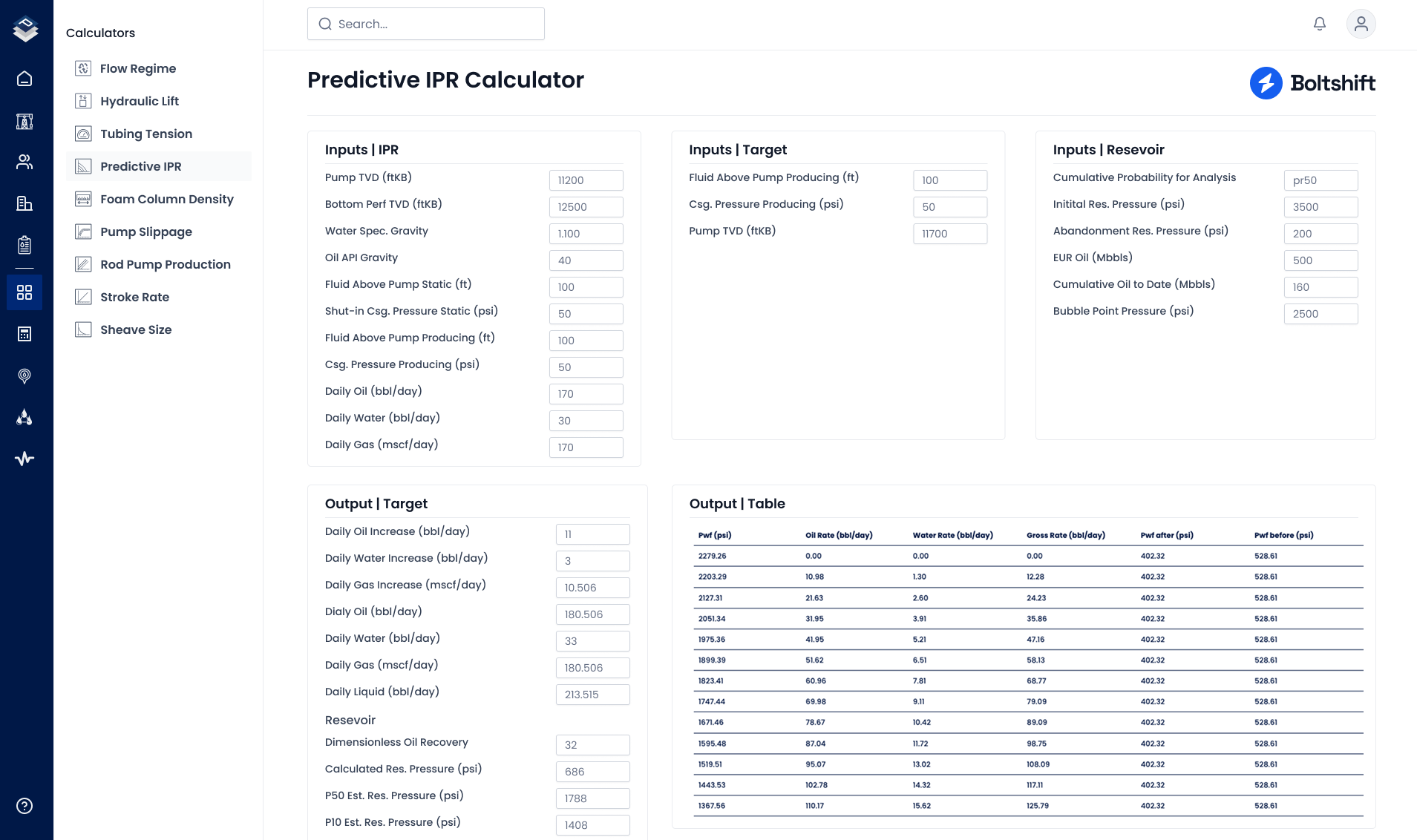1417x840 pixels.
Task: Select the calculators grid icon
Action: (24, 292)
